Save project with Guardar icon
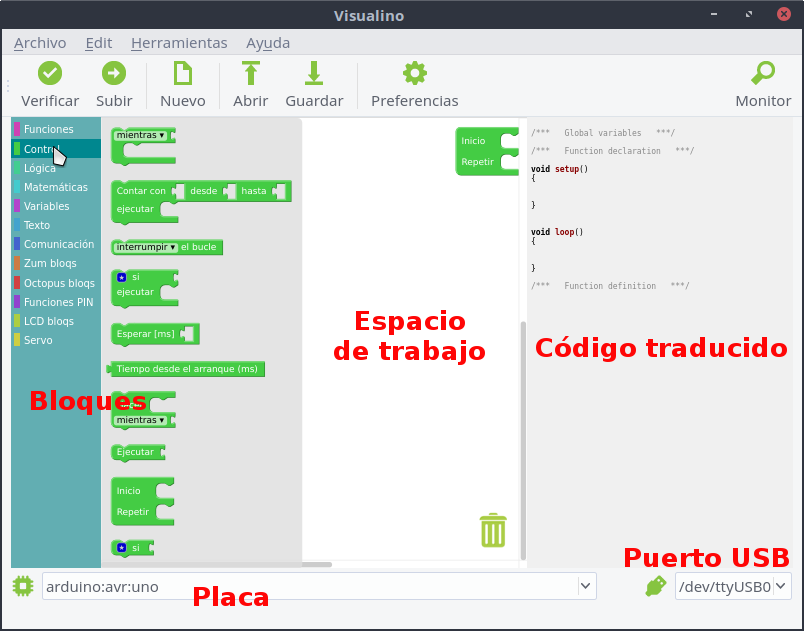Viewport: 804px width, 631px height. pyautogui.click(x=314, y=74)
